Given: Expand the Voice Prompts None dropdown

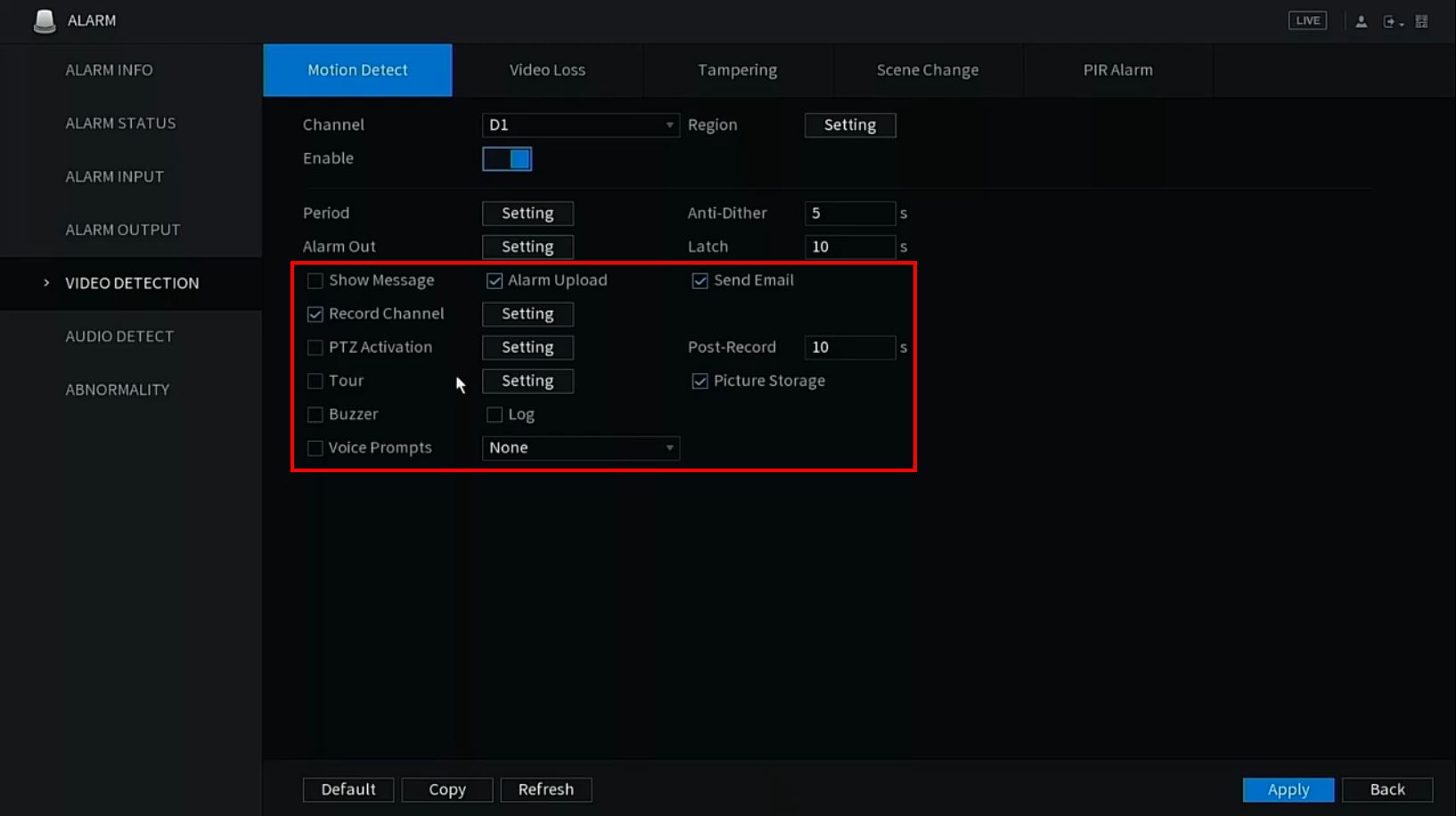Looking at the screenshot, I should click(580, 447).
